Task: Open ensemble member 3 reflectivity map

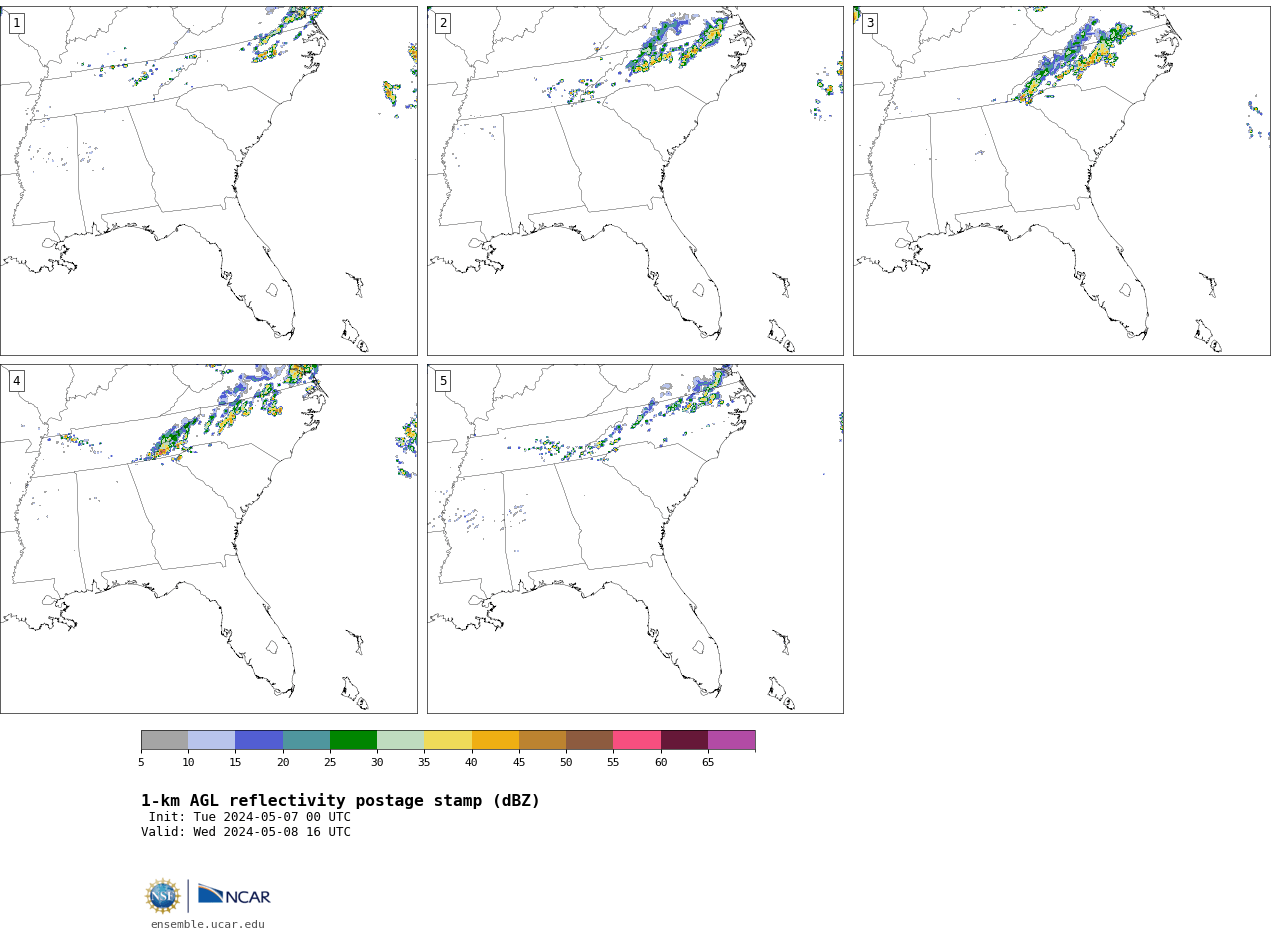Action: coord(1062,181)
